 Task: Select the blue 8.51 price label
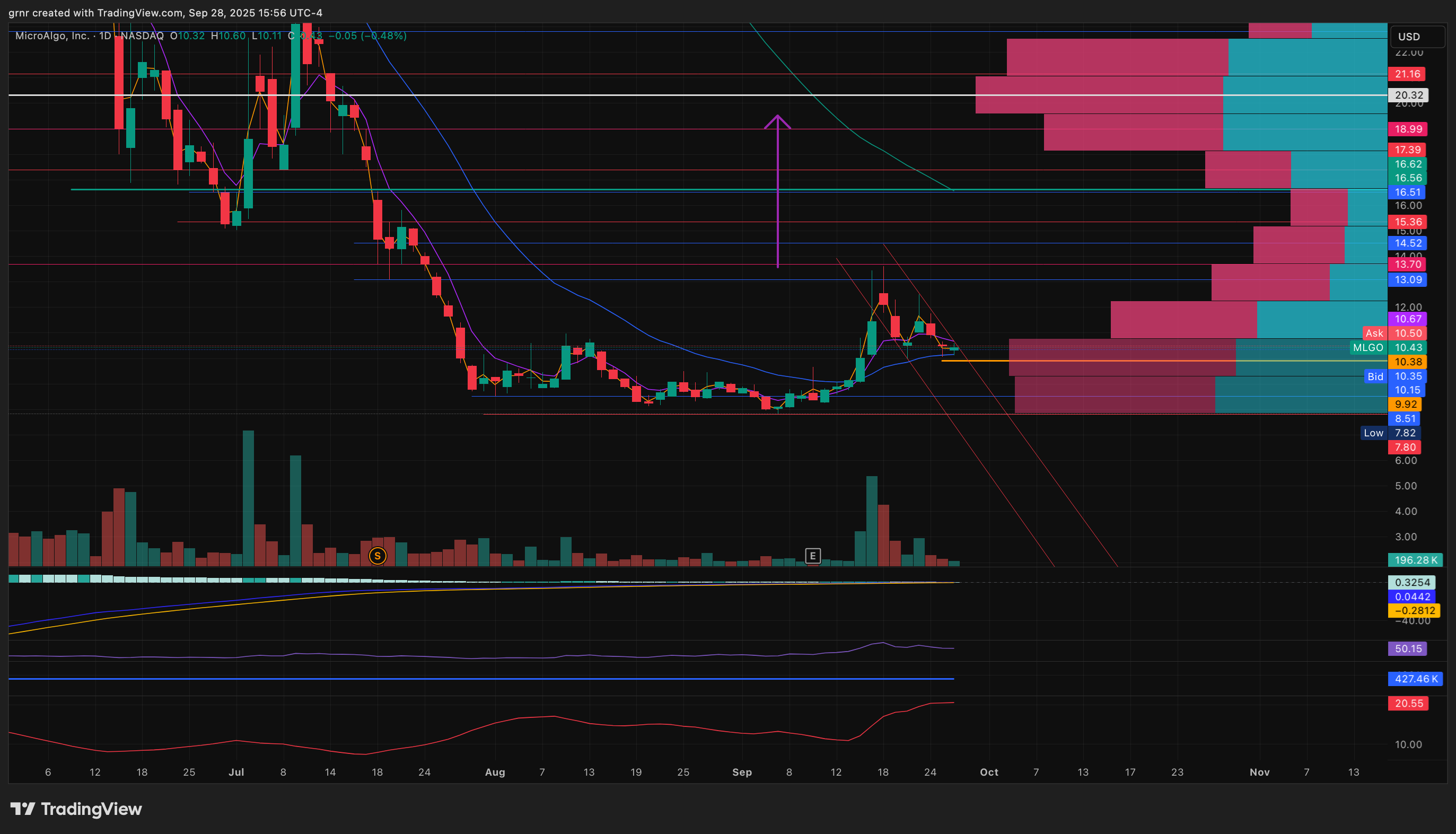(1405, 419)
